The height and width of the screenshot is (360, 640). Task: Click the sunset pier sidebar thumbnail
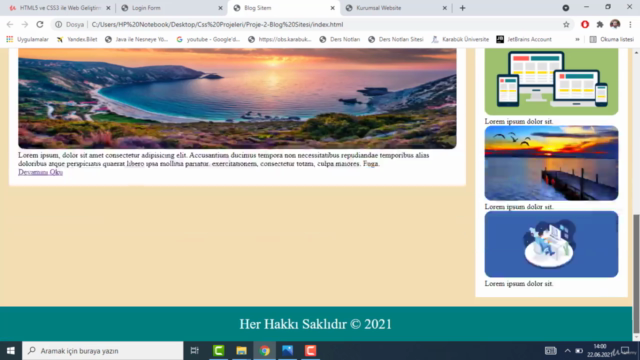click(551, 163)
